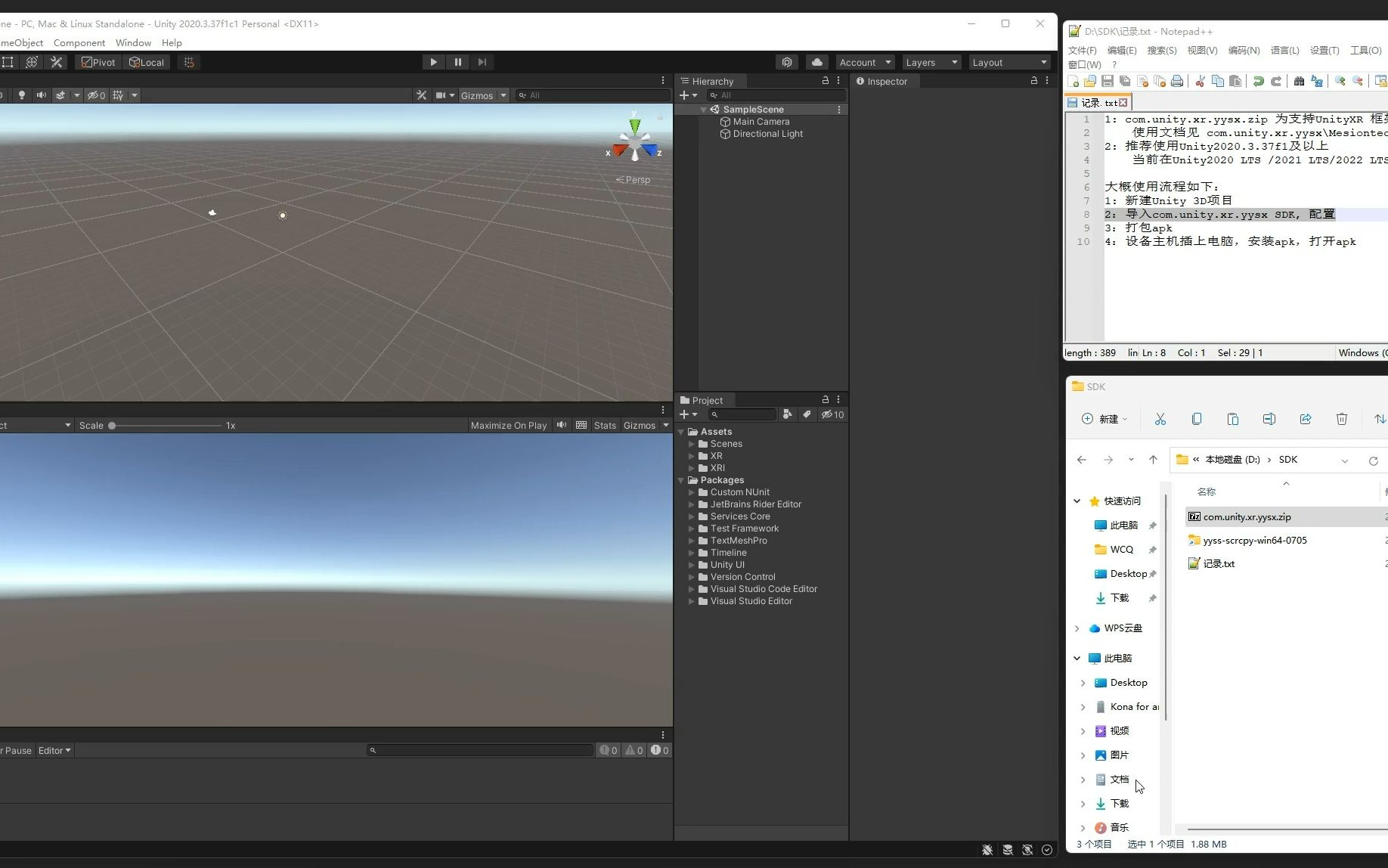Collapse the Assets folder

[x=681, y=432]
